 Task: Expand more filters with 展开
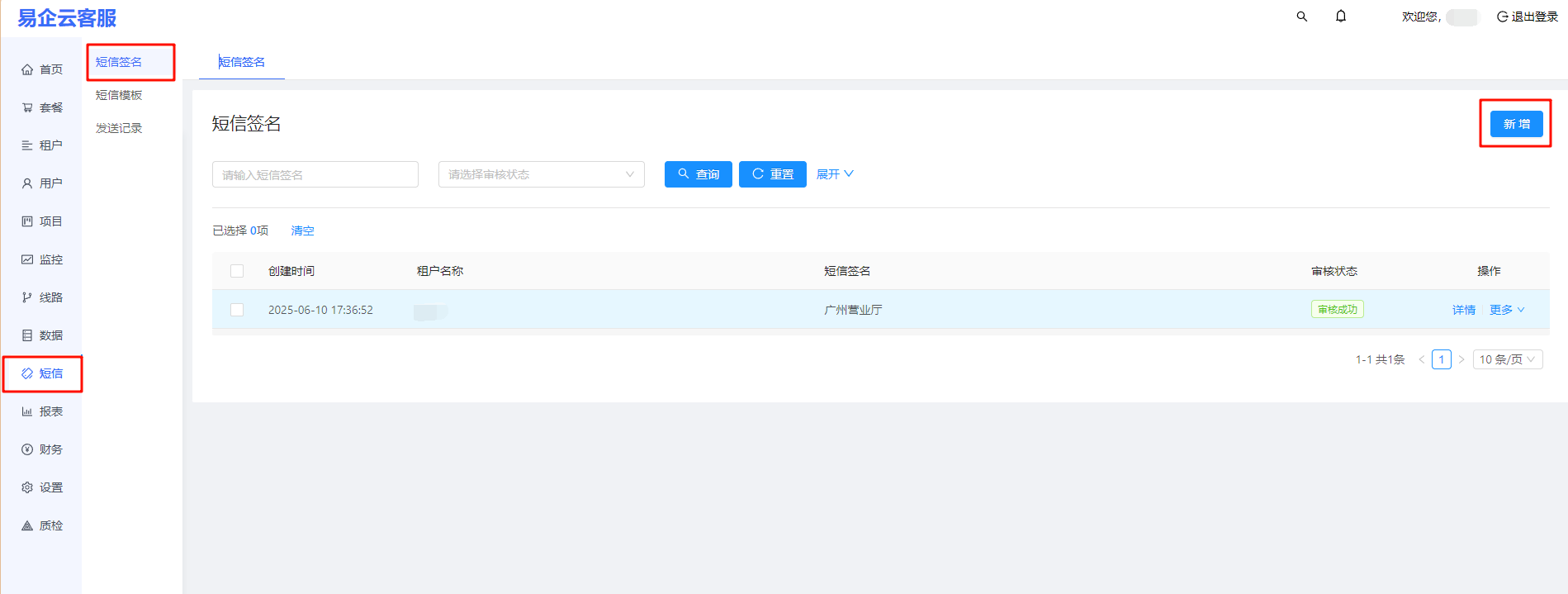[x=835, y=174]
